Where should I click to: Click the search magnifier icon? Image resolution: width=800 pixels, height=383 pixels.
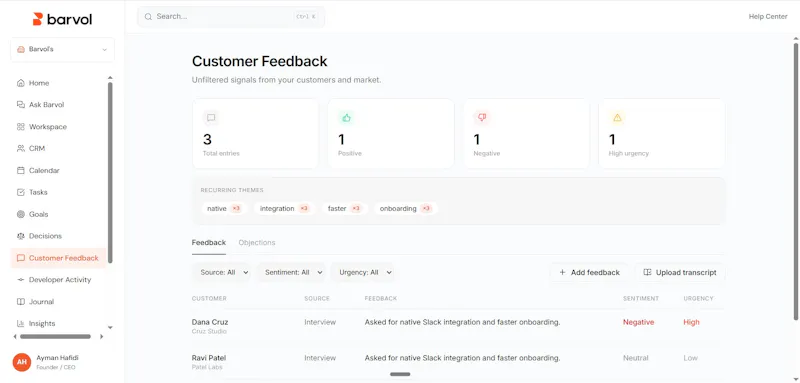pyautogui.click(x=148, y=17)
